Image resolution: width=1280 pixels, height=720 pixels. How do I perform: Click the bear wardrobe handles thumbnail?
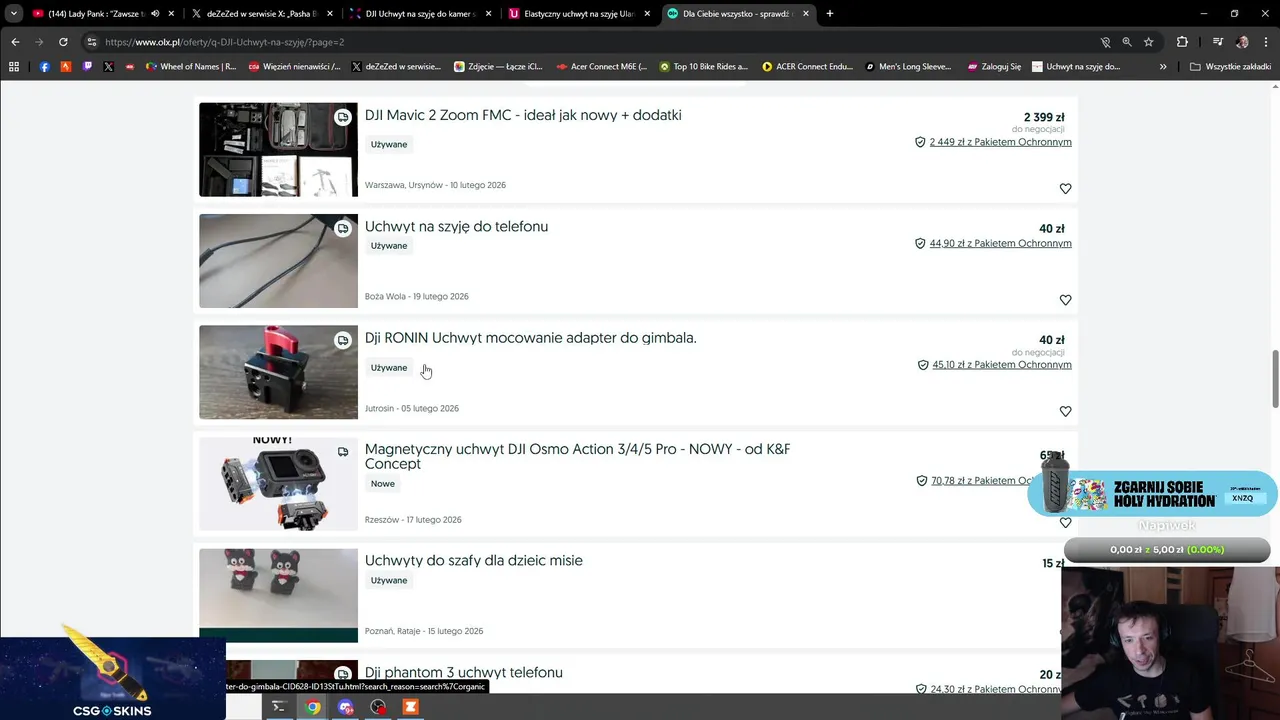278,595
